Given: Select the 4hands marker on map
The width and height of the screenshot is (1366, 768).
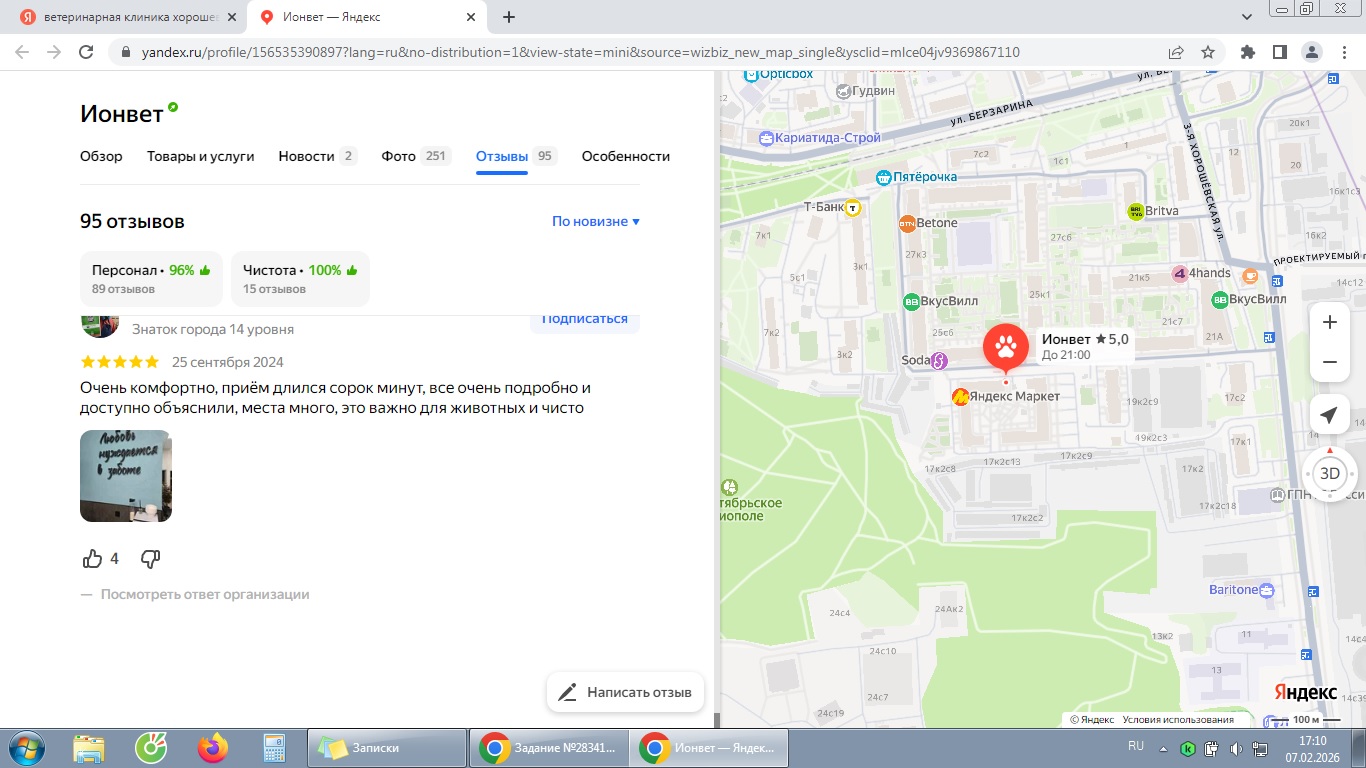Looking at the screenshot, I should click(1180, 273).
